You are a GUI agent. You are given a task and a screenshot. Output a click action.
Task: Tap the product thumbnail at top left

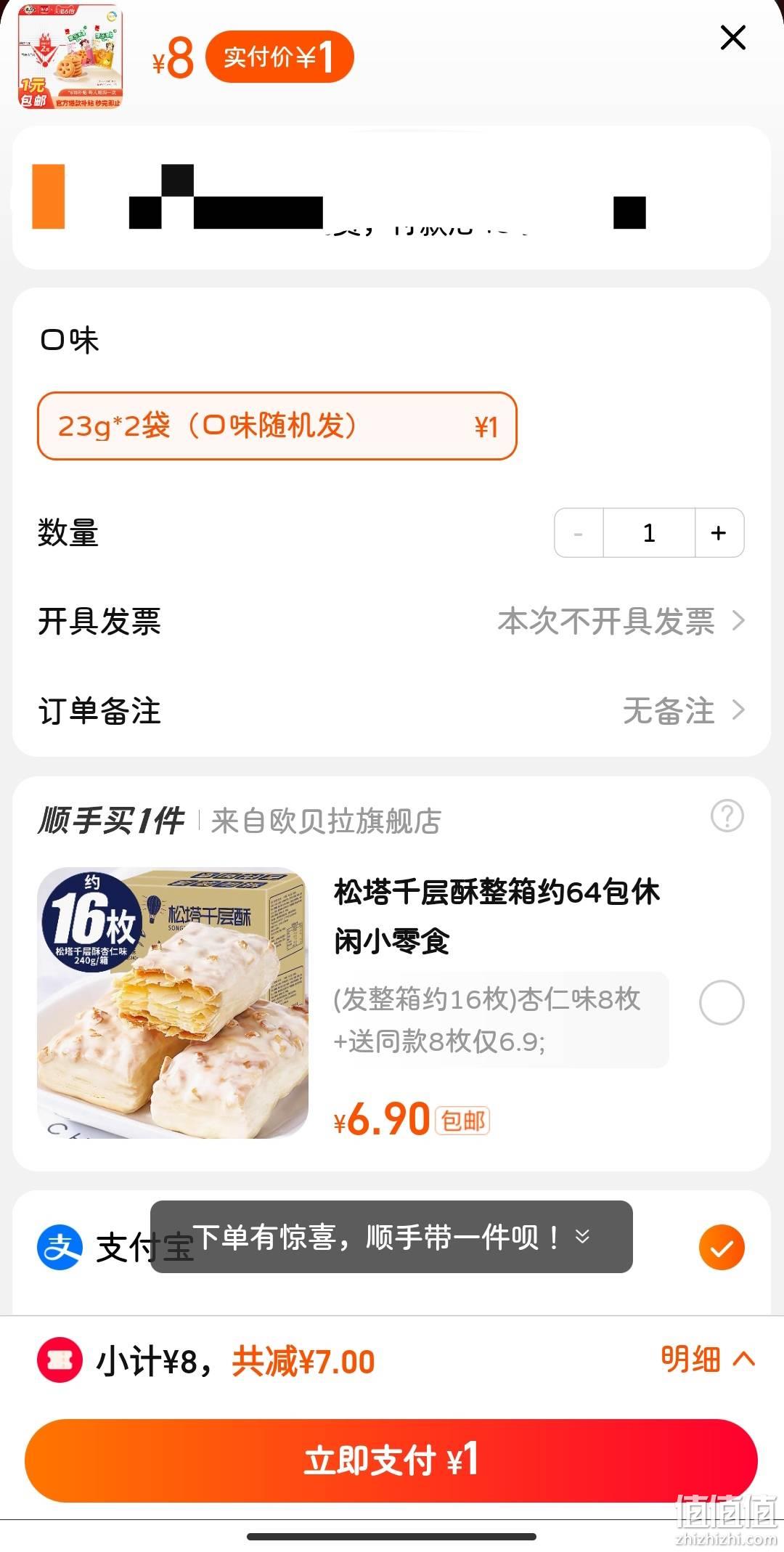click(70, 57)
